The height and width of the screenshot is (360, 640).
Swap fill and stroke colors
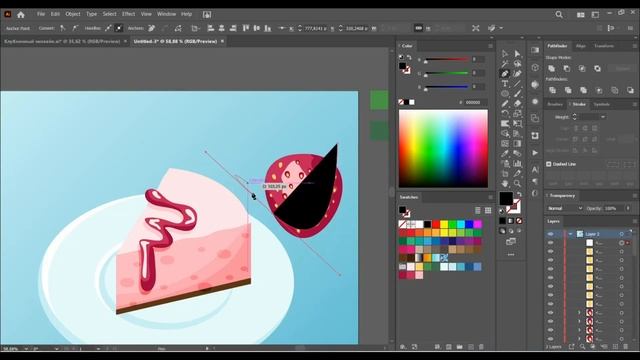[519, 195]
